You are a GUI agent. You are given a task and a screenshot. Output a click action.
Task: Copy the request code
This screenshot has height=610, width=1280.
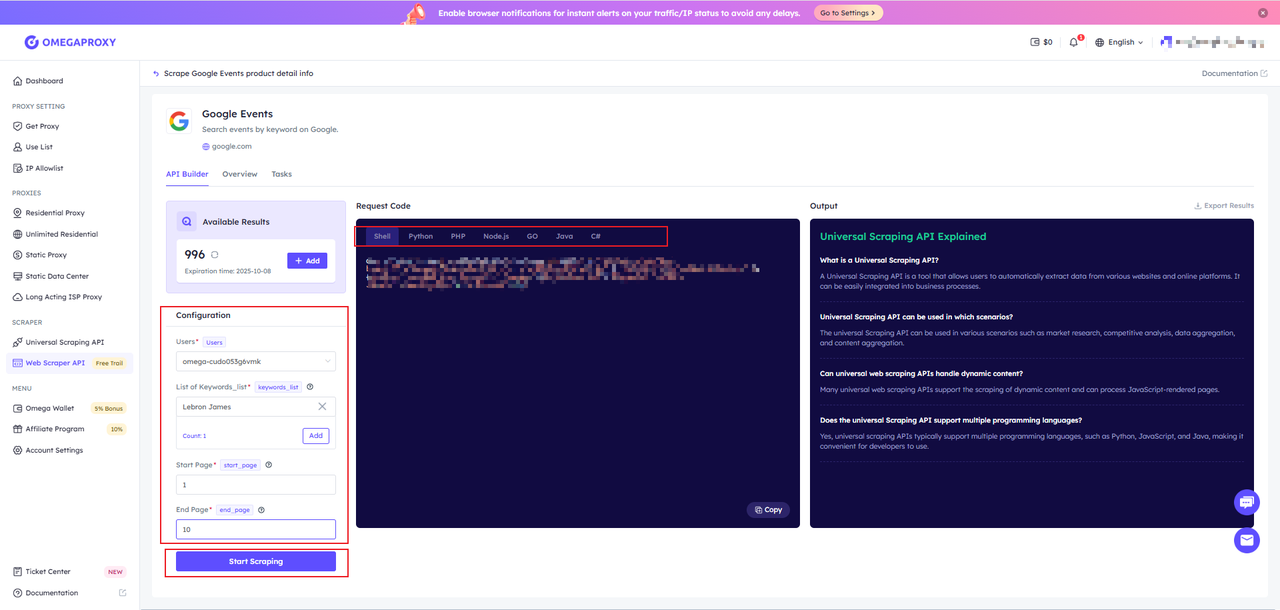pyautogui.click(x=768, y=510)
